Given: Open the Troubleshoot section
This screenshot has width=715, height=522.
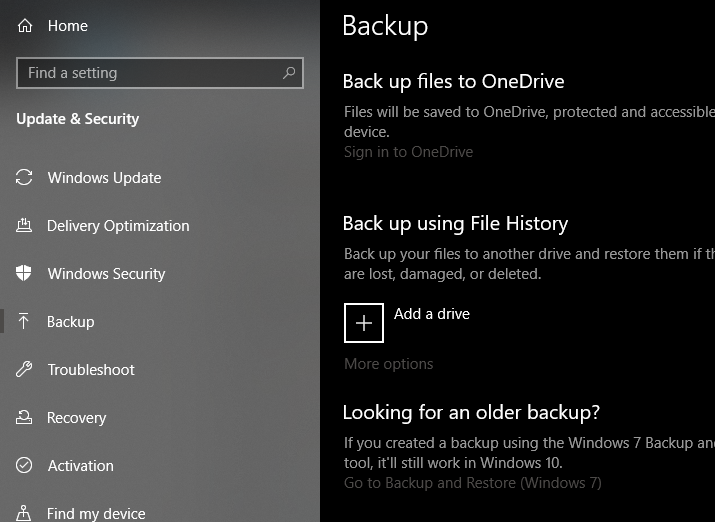Looking at the screenshot, I should coord(91,369).
